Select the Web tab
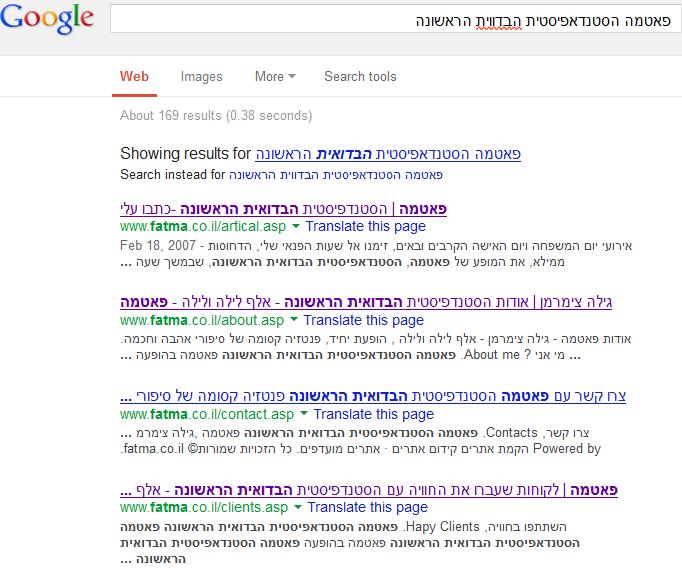This screenshot has height=569, width=682. coord(134,76)
